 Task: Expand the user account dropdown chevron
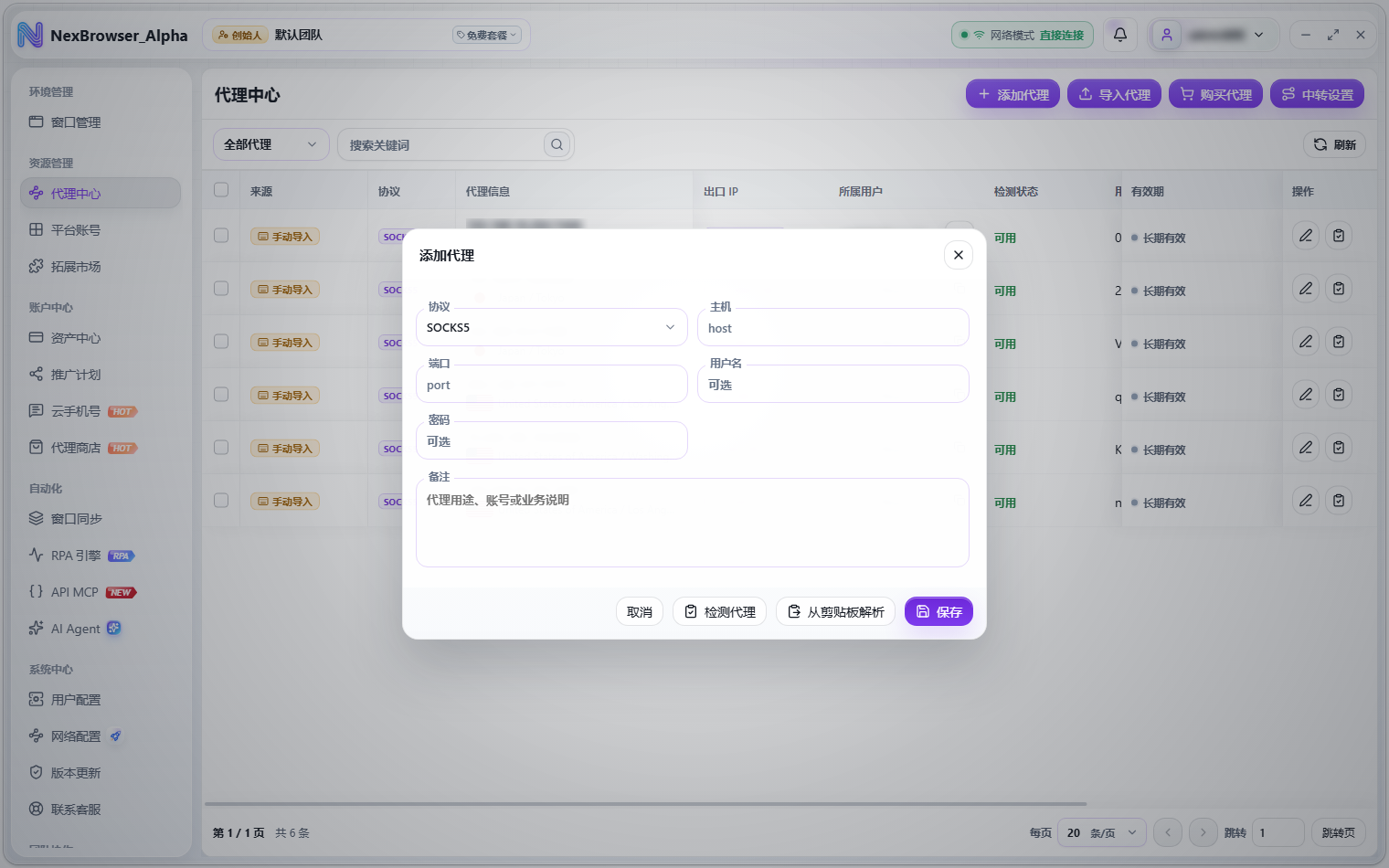point(1258,35)
